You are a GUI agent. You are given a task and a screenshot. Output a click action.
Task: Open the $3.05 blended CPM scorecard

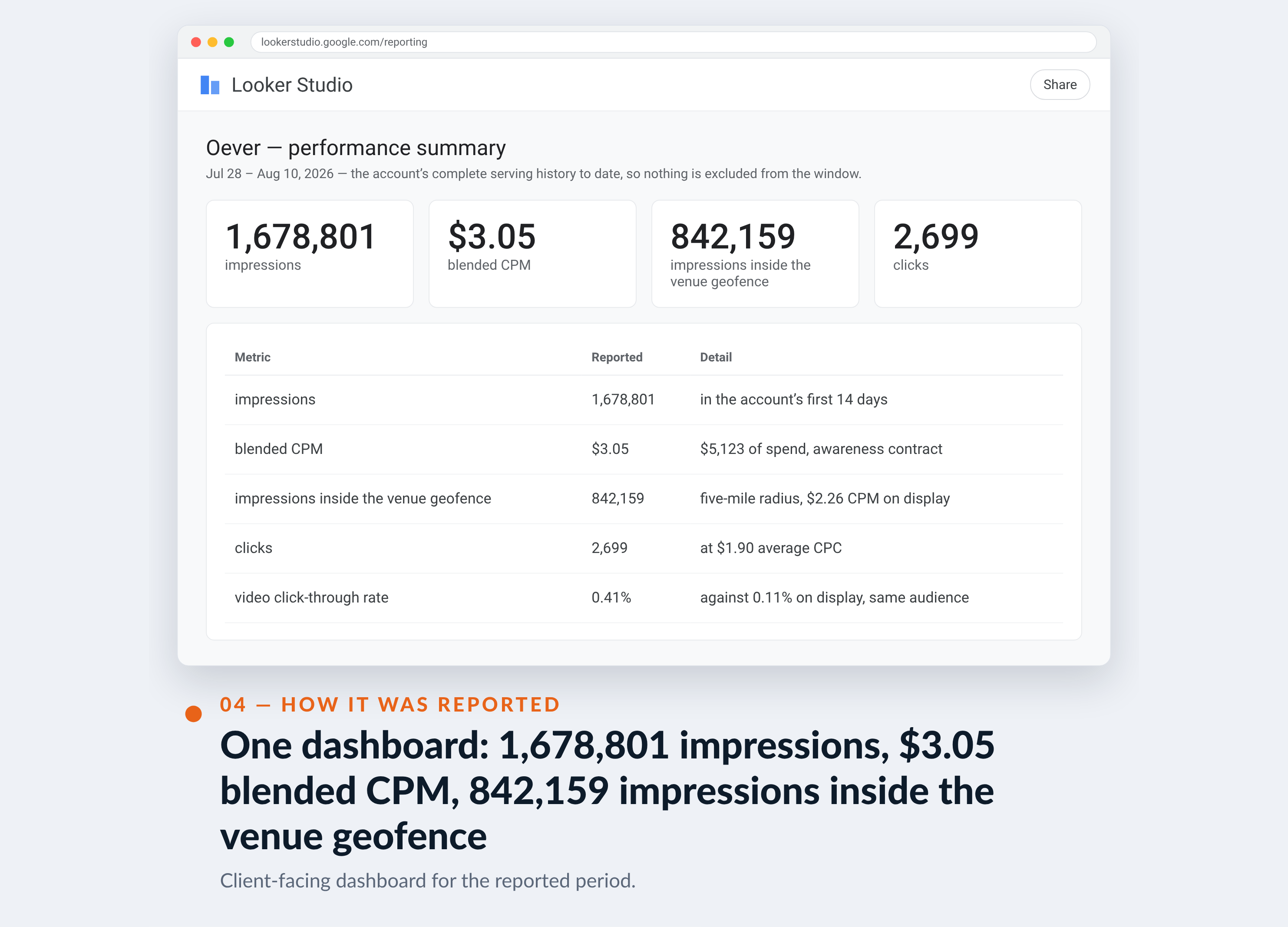[532, 253]
